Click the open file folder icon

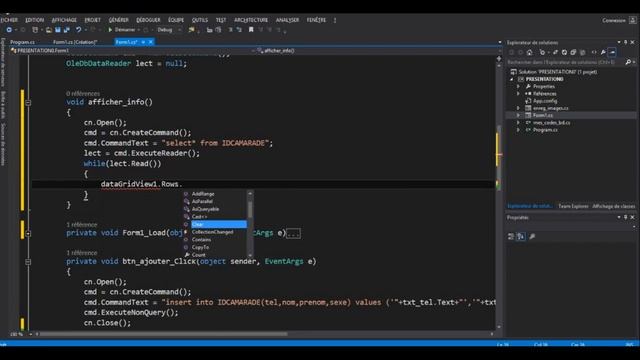(x=49, y=30)
